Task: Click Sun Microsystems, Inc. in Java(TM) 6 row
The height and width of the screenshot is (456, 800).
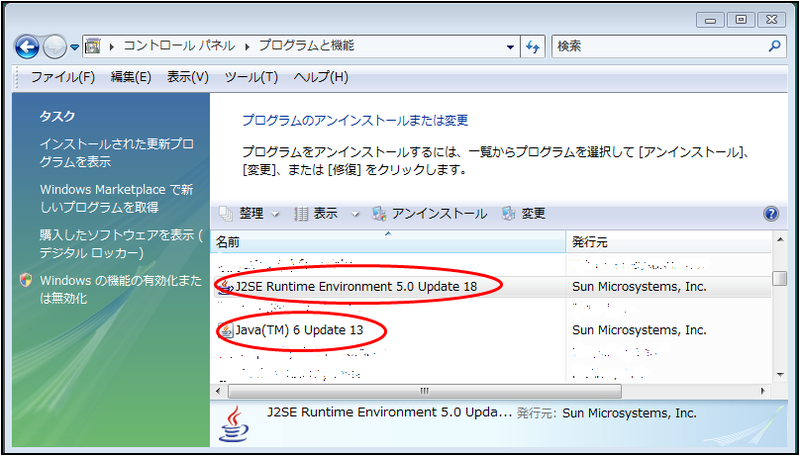Action: click(x=639, y=330)
